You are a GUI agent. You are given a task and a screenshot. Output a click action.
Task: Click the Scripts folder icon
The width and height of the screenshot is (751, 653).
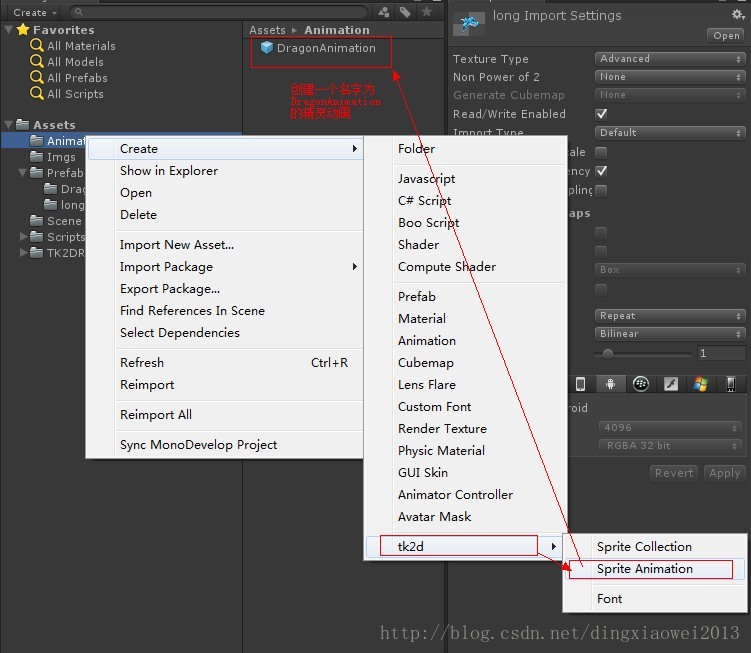36,237
